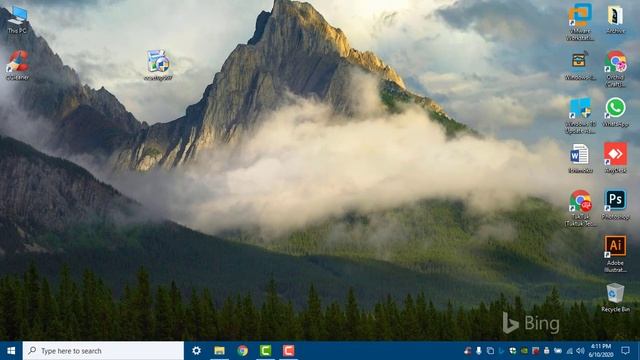Image resolution: width=640 pixels, height=360 pixels.
Task: Open CCleaner desktop shortcut
Action: [x=17, y=65]
